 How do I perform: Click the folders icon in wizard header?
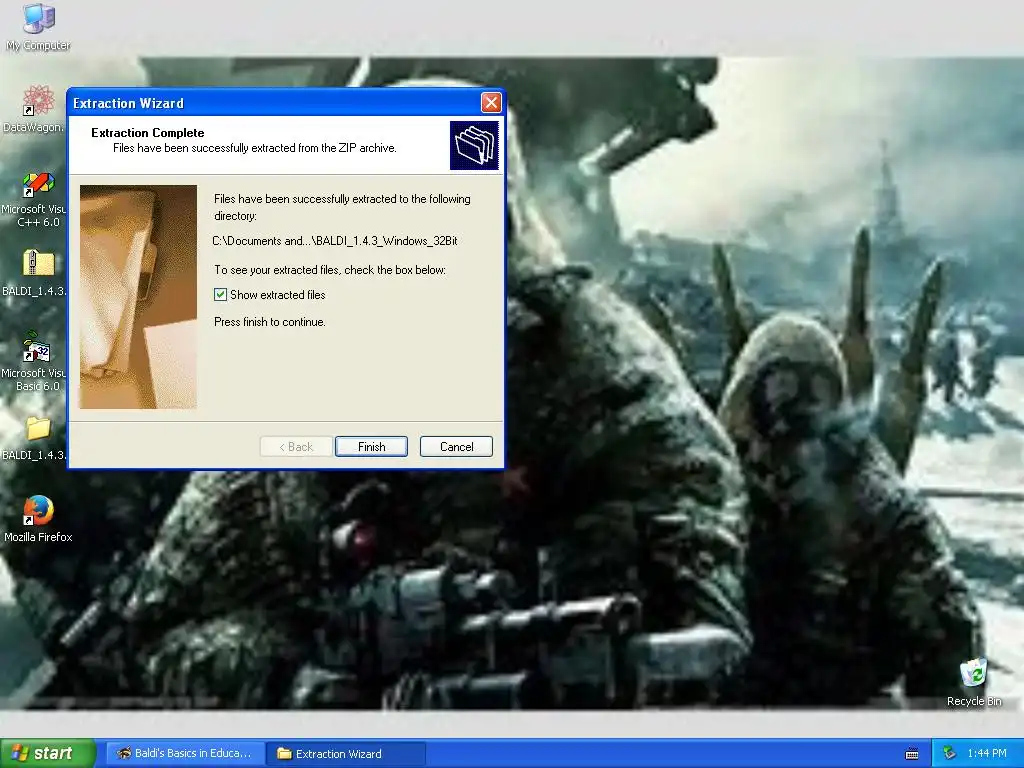[x=474, y=145]
